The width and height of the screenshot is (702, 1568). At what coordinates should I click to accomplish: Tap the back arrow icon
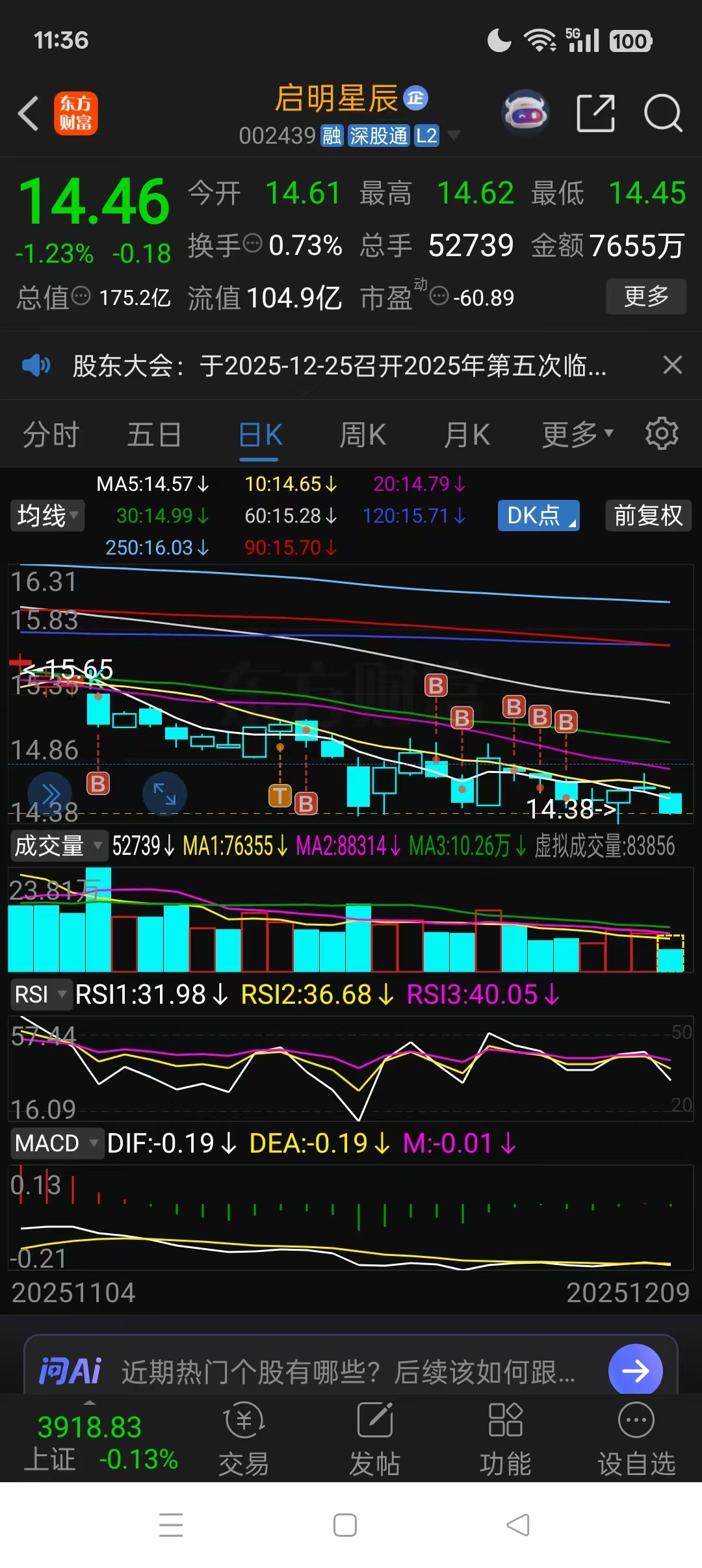coord(29,113)
